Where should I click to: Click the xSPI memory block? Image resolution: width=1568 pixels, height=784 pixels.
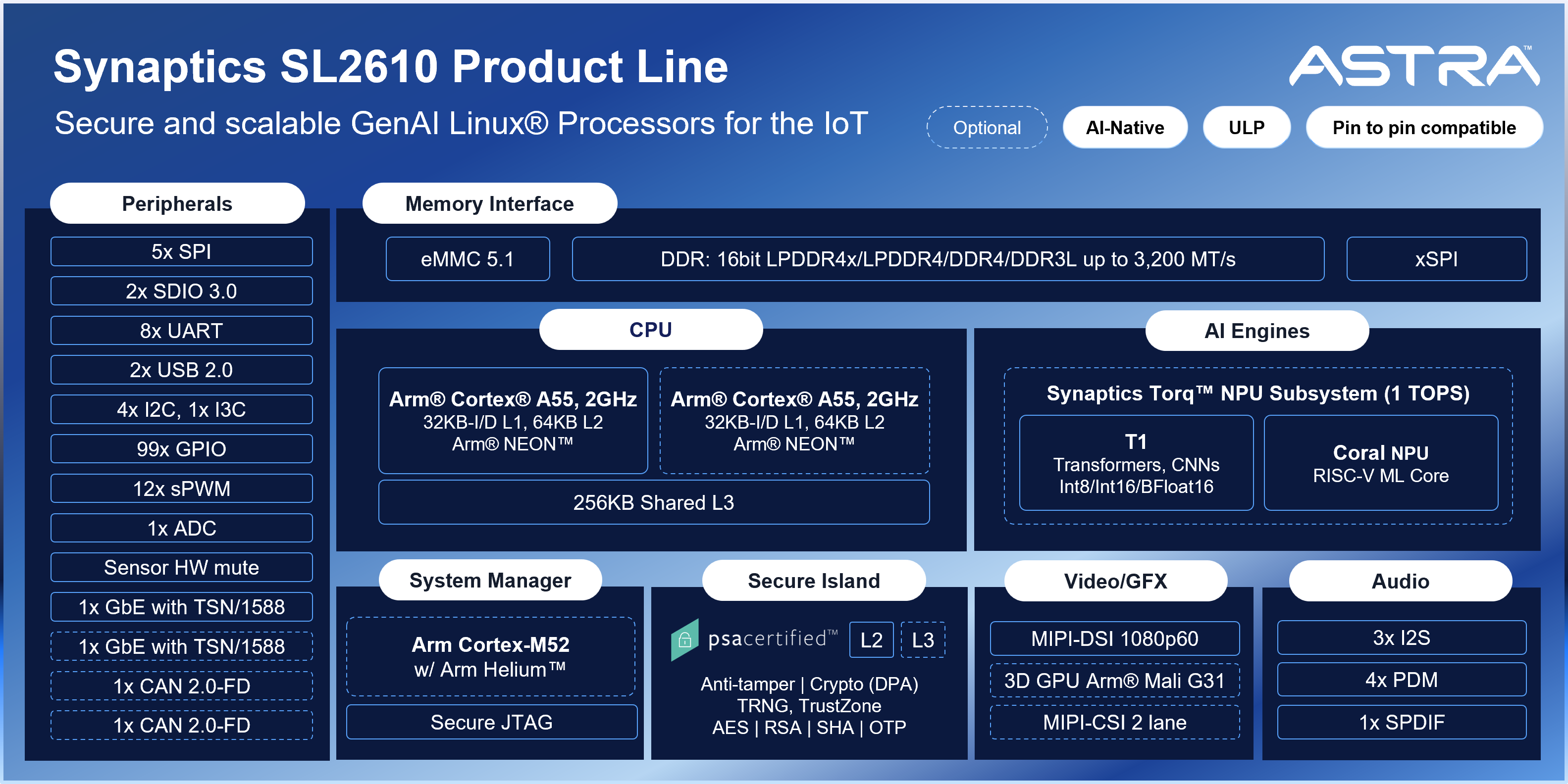tap(1436, 259)
